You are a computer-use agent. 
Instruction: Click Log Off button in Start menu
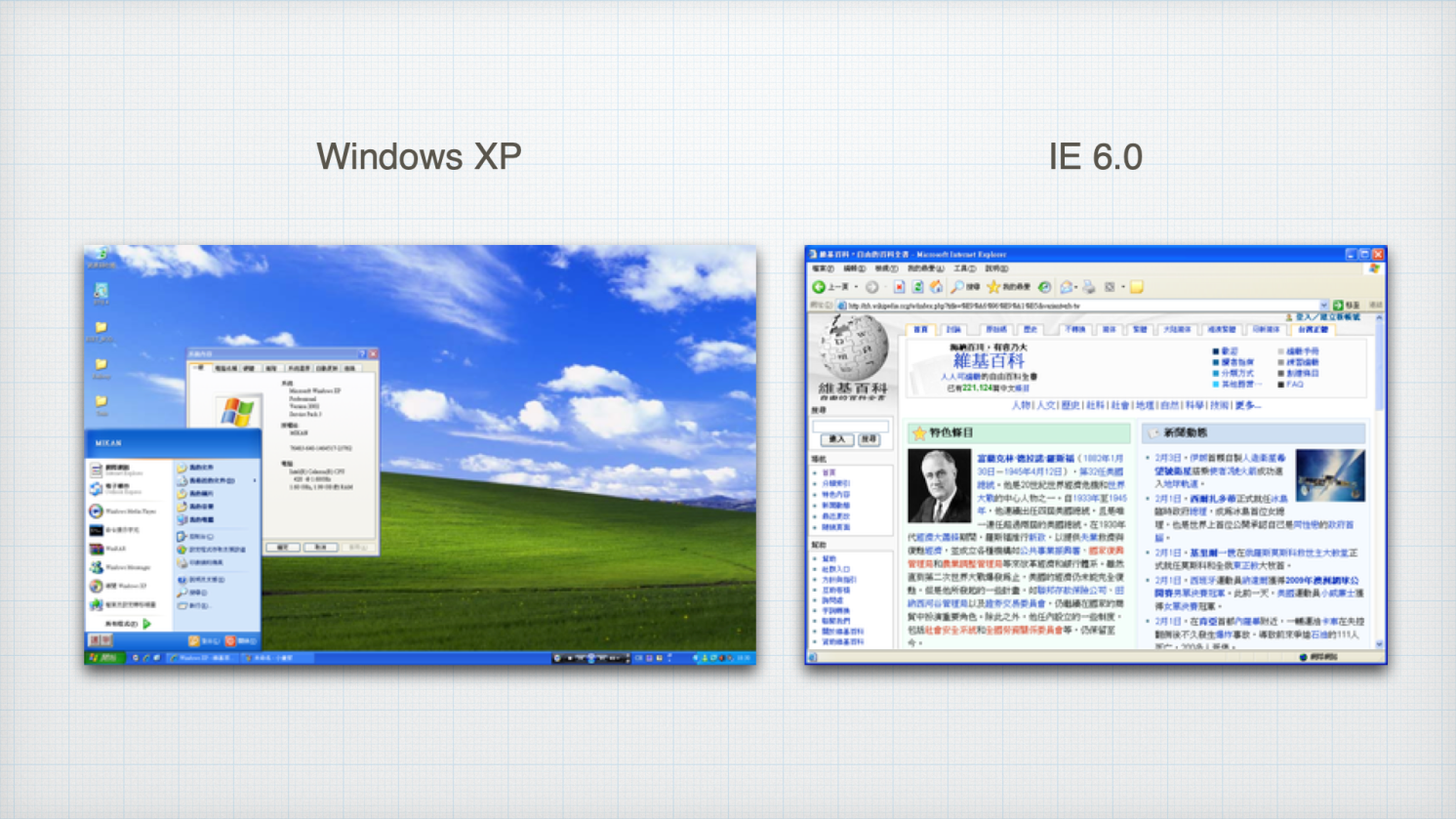(x=204, y=641)
